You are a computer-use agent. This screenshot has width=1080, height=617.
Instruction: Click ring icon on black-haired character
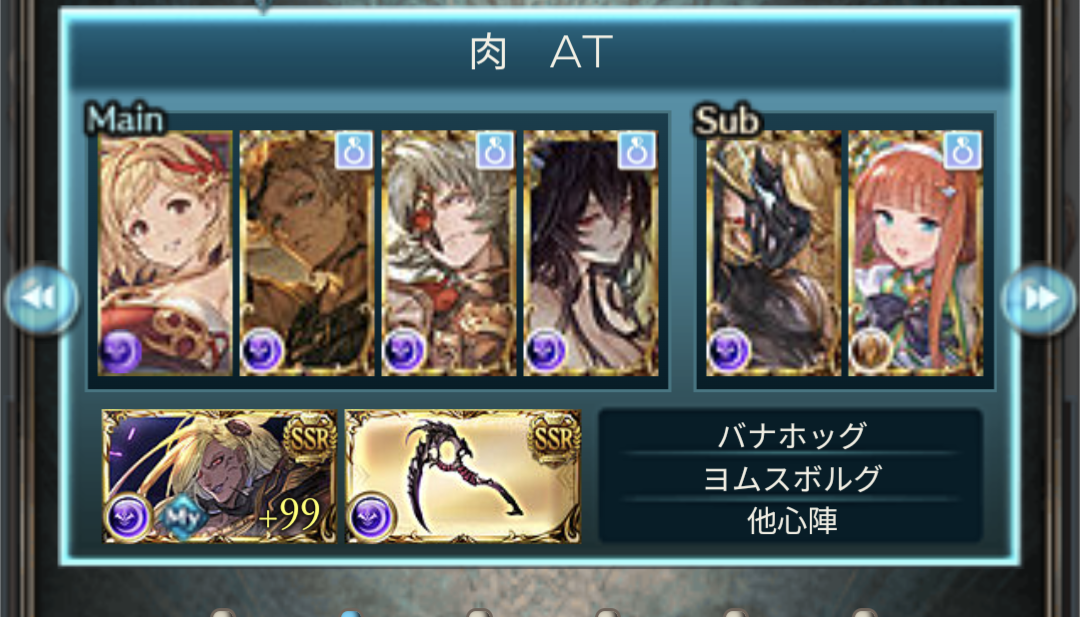(637, 149)
